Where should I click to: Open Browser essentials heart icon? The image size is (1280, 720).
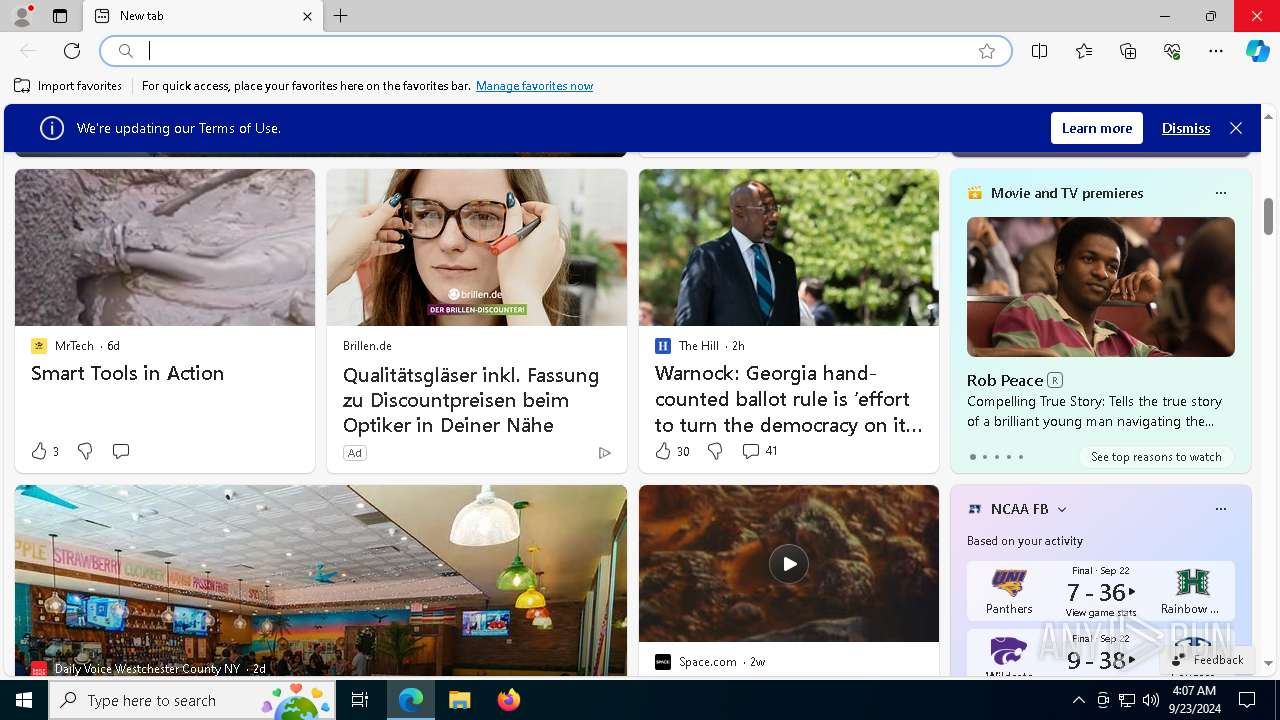tap(1172, 51)
